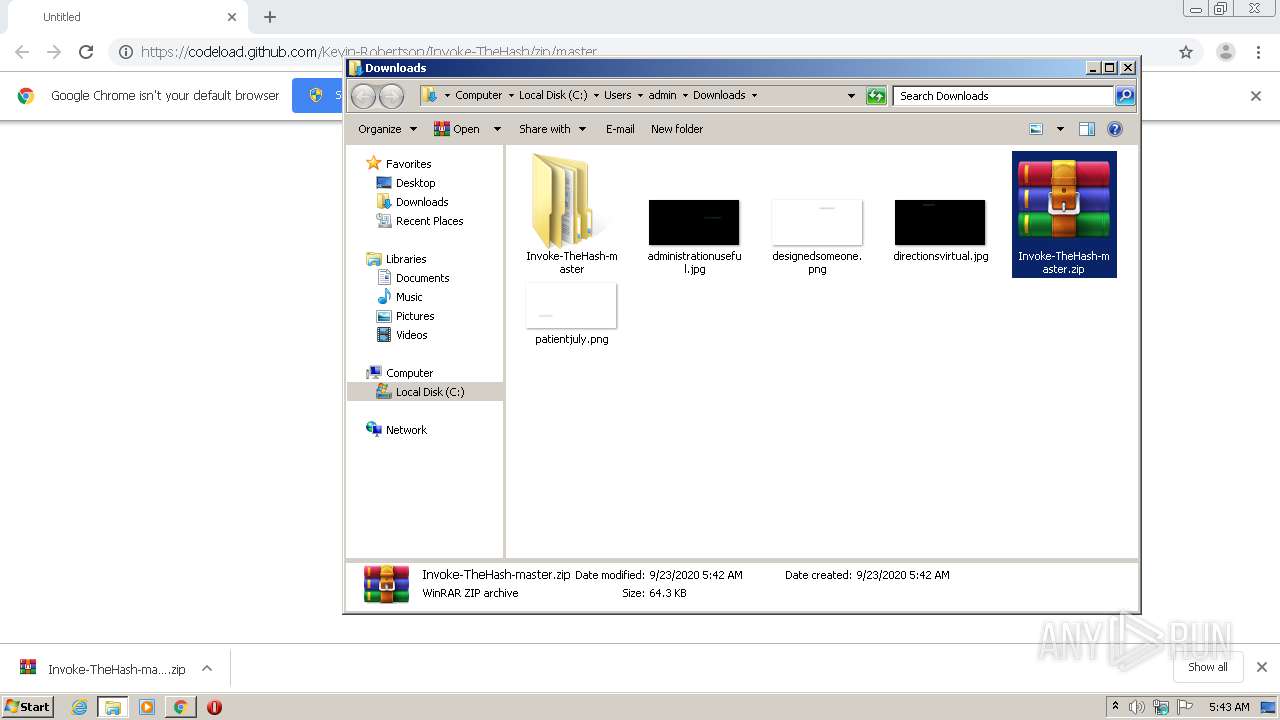Bookmark this page with star icon

(1186, 52)
